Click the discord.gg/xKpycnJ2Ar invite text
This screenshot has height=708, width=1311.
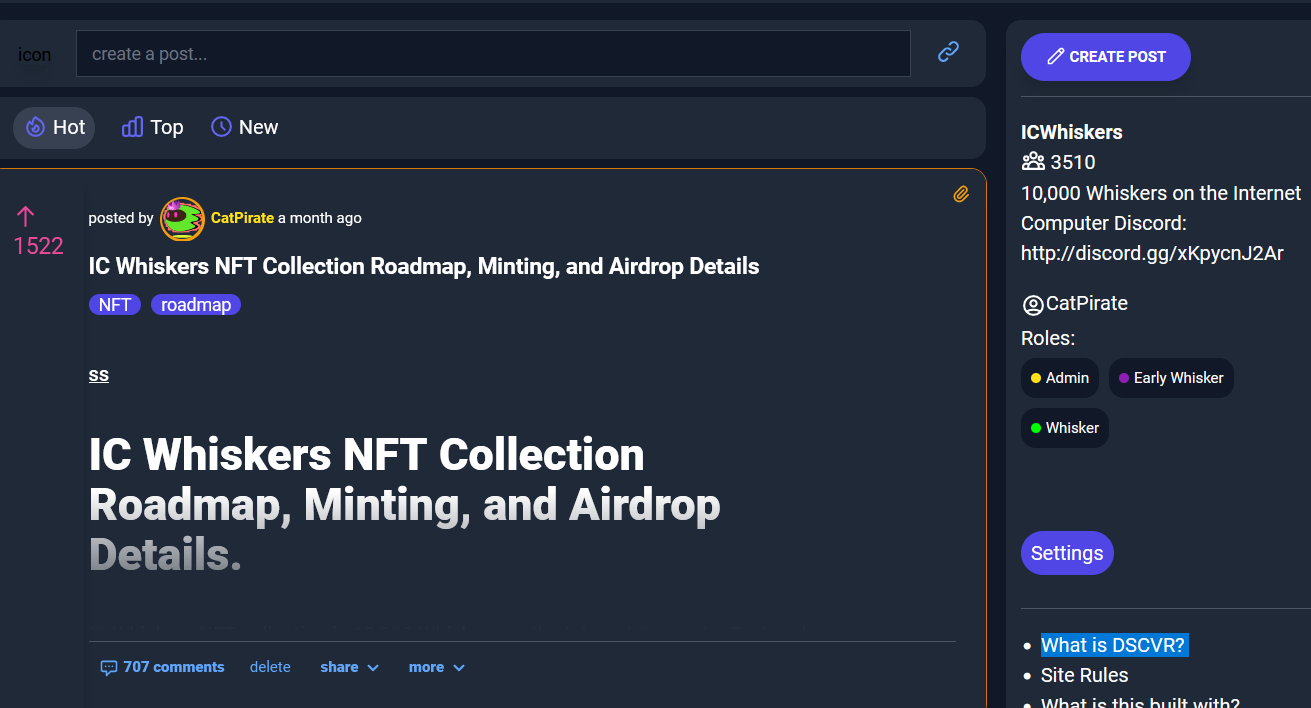[x=1152, y=253]
